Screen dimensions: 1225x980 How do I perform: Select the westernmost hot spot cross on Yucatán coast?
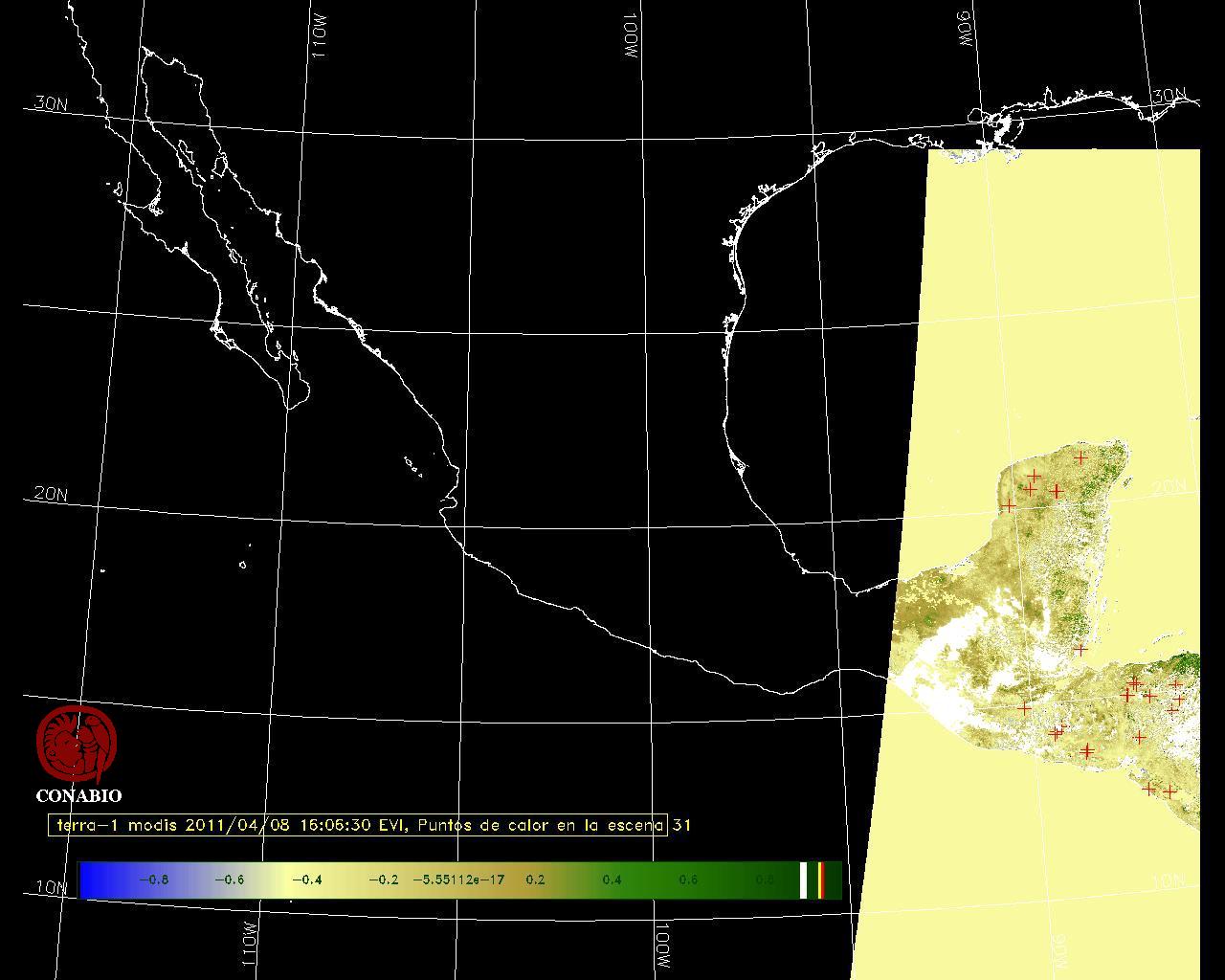point(1008,505)
